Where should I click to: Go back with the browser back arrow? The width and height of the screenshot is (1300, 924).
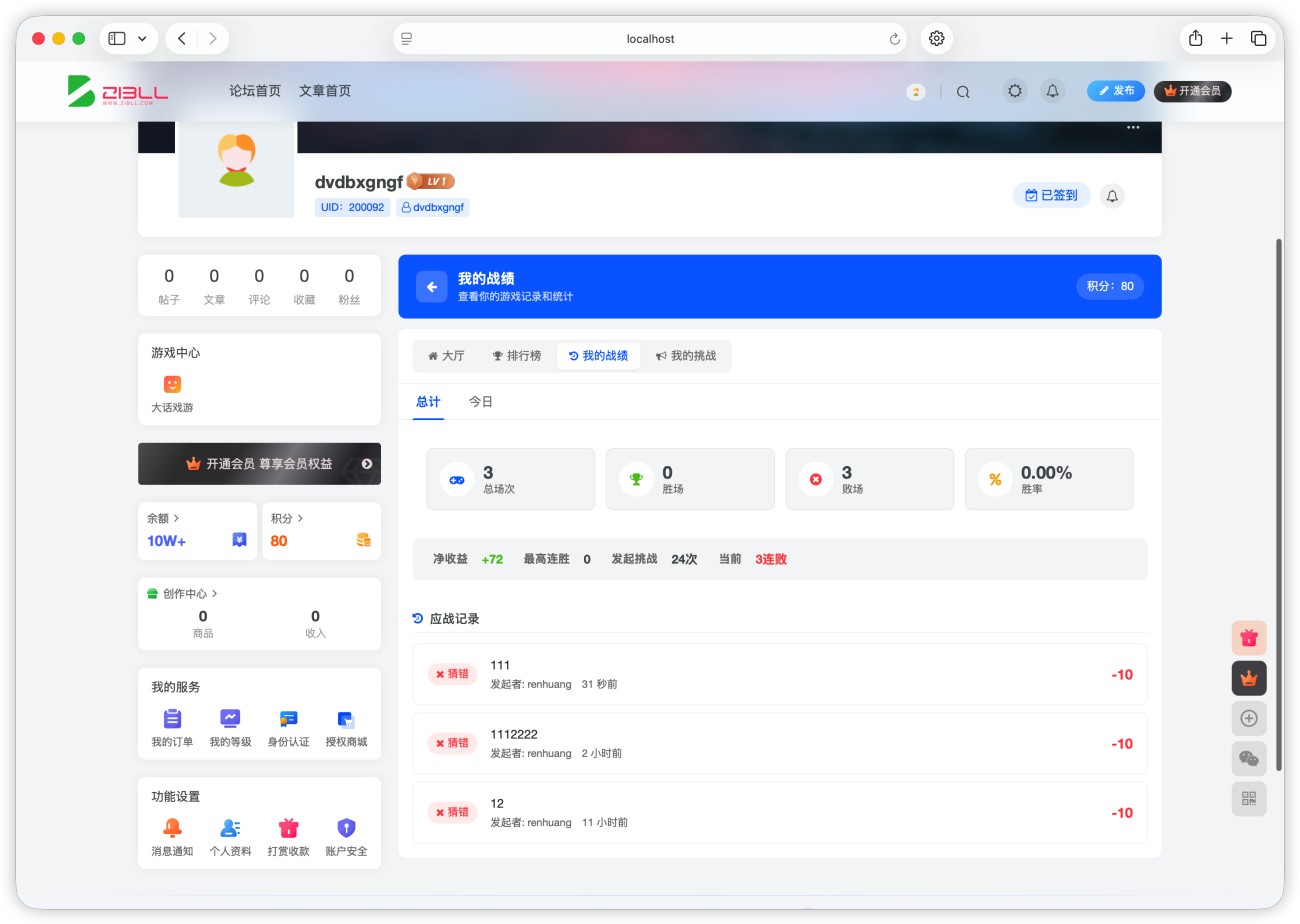[182, 39]
